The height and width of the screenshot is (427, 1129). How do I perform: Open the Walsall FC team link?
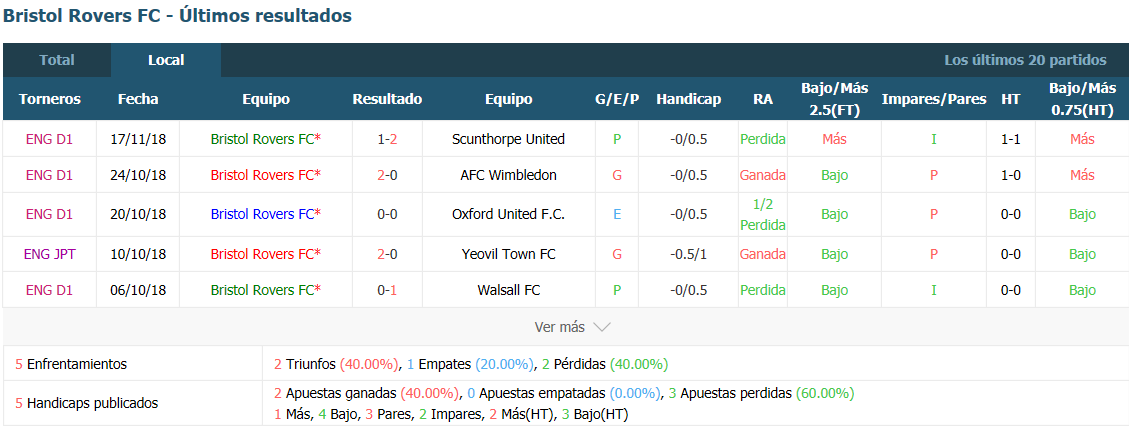pos(508,290)
